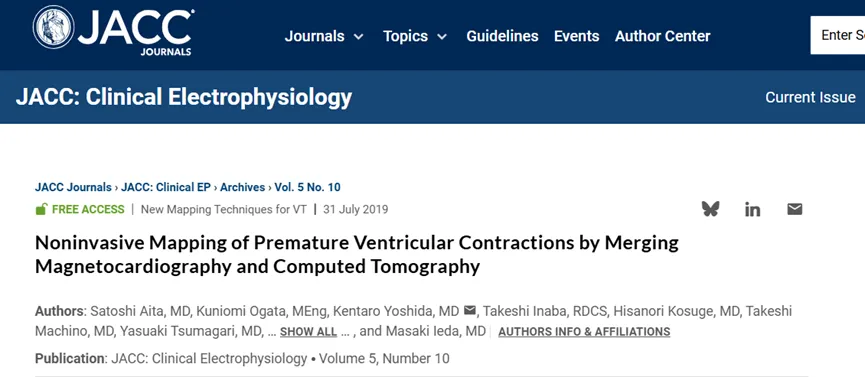Open the Events menu item
Viewport: 865px width, 377px height.
click(576, 36)
